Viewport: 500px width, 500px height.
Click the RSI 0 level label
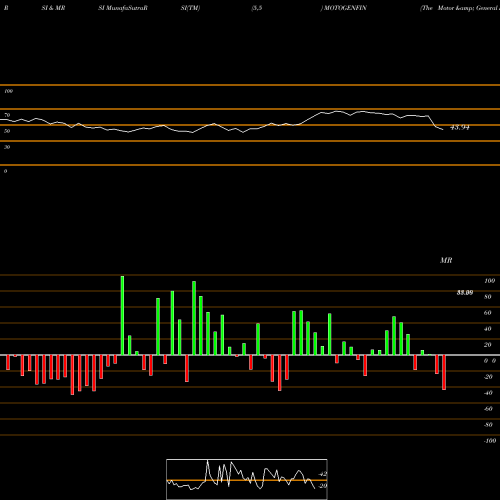point(5,171)
